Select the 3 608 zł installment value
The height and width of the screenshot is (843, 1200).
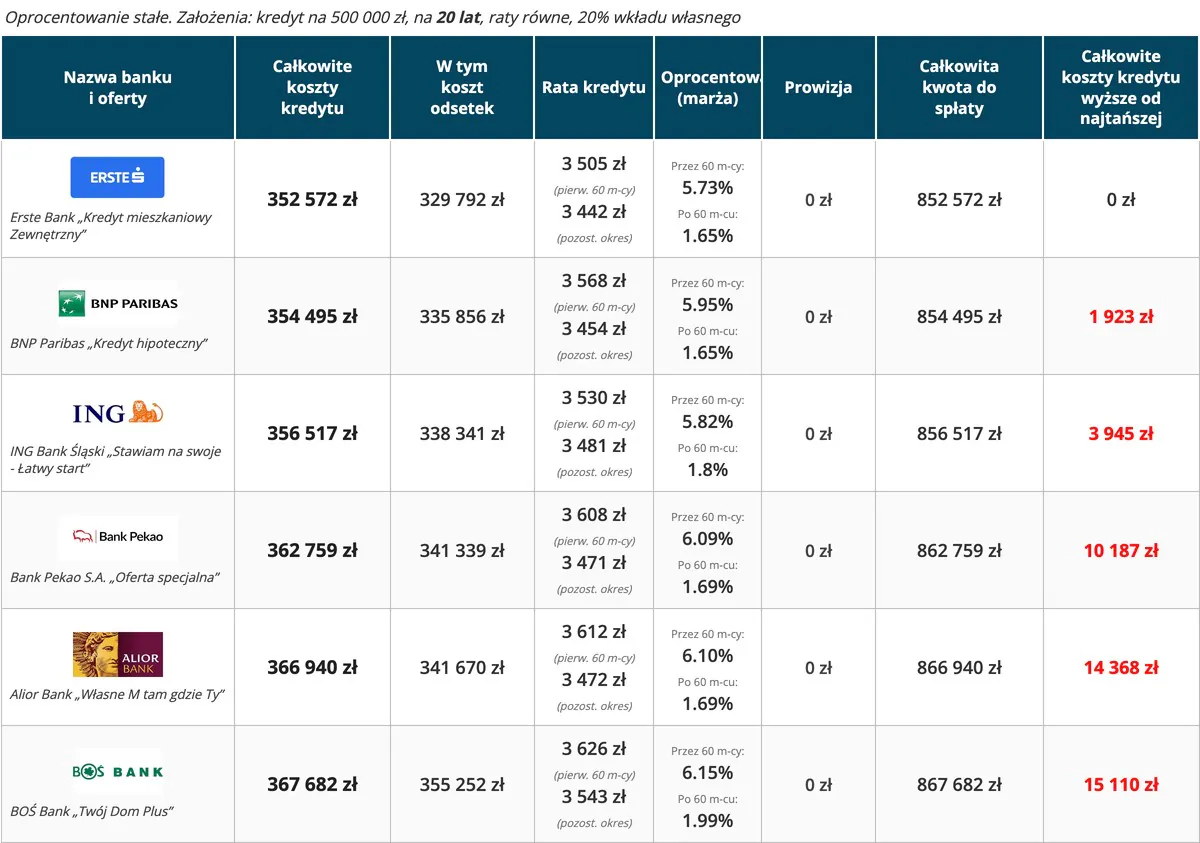click(x=594, y=515)
